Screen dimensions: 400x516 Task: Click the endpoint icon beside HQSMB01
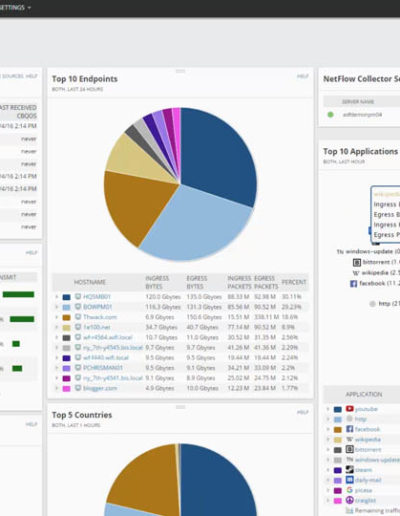[x=78, y=296]
